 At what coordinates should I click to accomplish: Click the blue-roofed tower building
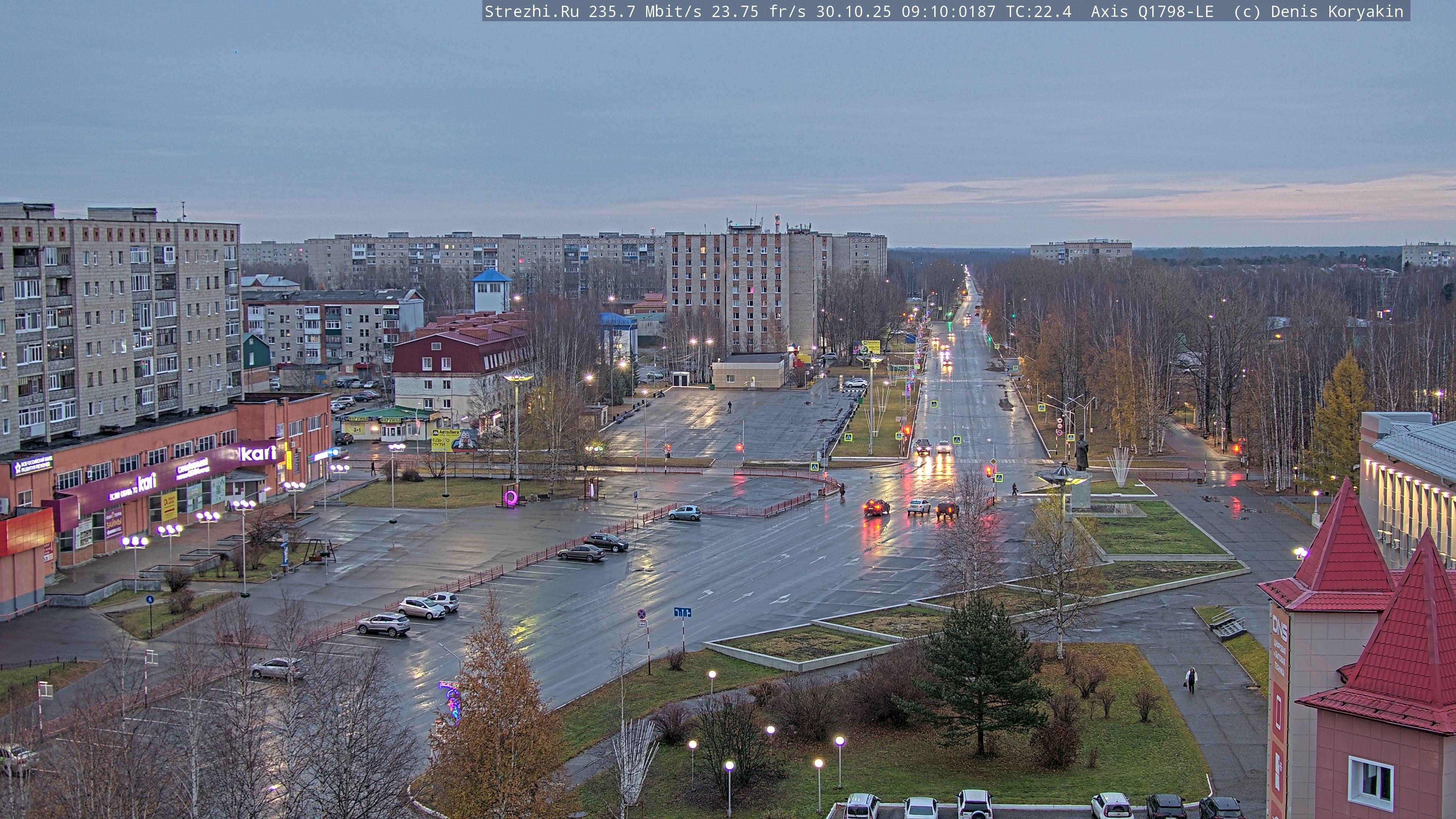491,290
